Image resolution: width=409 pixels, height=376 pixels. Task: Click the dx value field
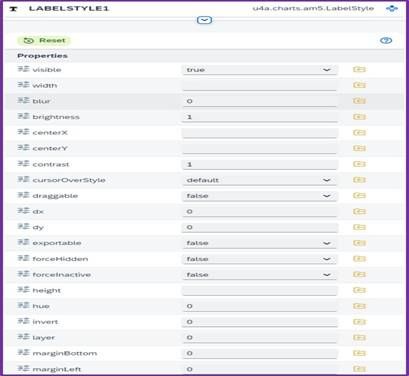pos(260,211)
